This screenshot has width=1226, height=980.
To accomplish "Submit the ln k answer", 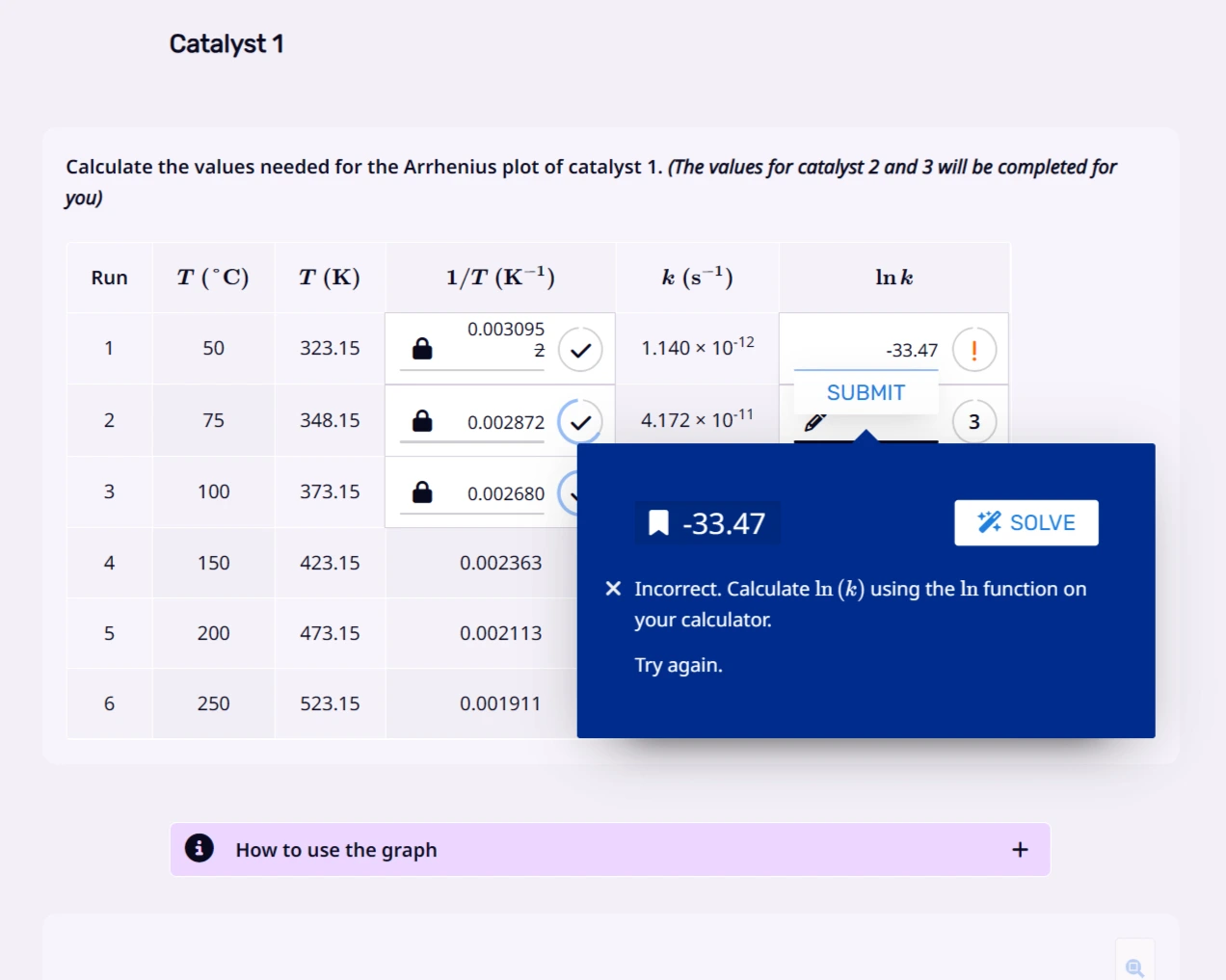I will (866, 393).
